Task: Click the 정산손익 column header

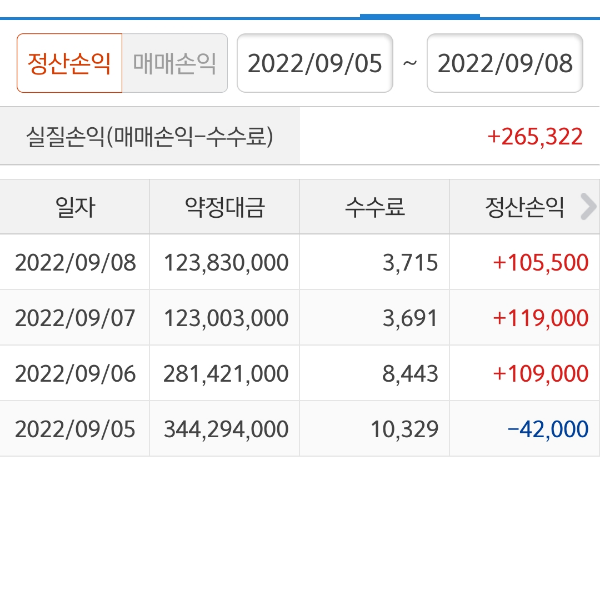Action: 524,208
